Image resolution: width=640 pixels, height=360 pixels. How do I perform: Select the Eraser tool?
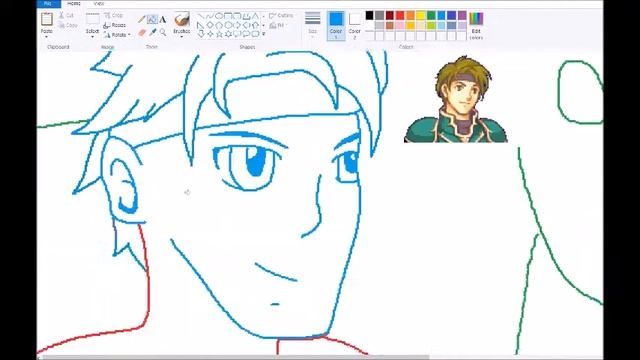click(142, 32)
